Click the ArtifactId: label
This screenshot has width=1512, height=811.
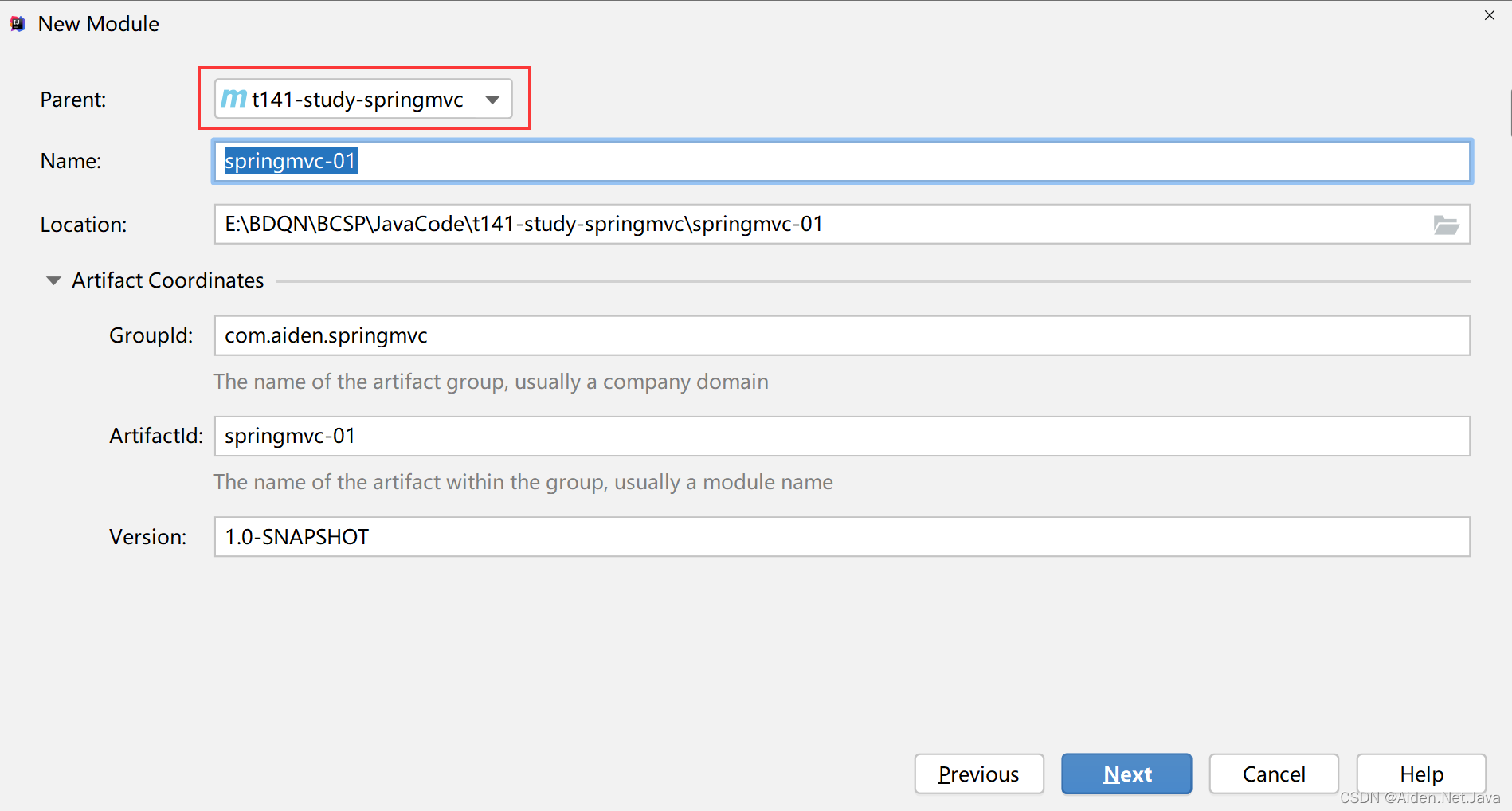(x=156, y=436)
